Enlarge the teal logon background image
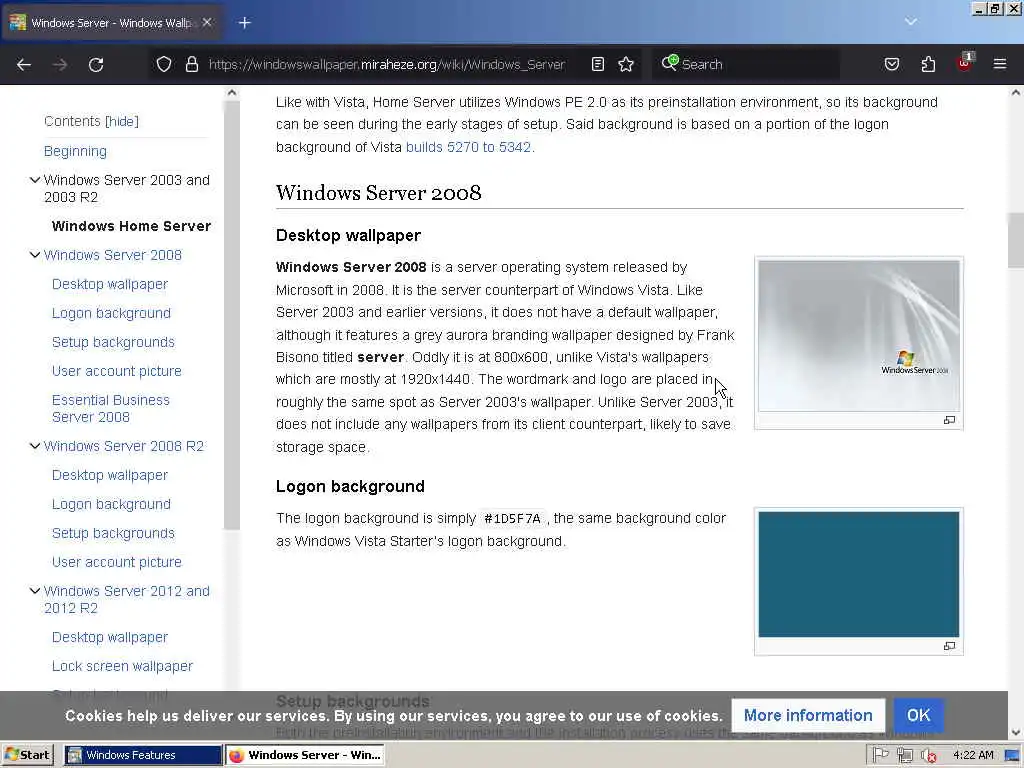1024x768 pixels. click(949, 646)
